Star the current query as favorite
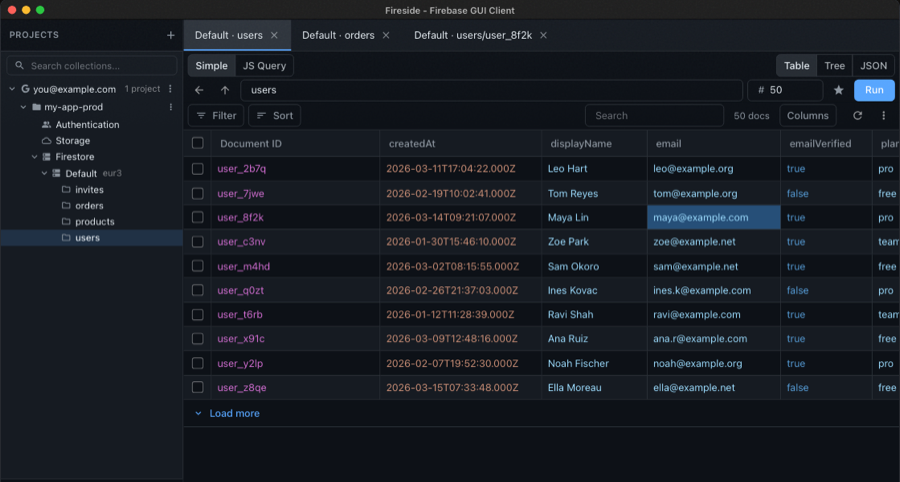 click(839, 90)
